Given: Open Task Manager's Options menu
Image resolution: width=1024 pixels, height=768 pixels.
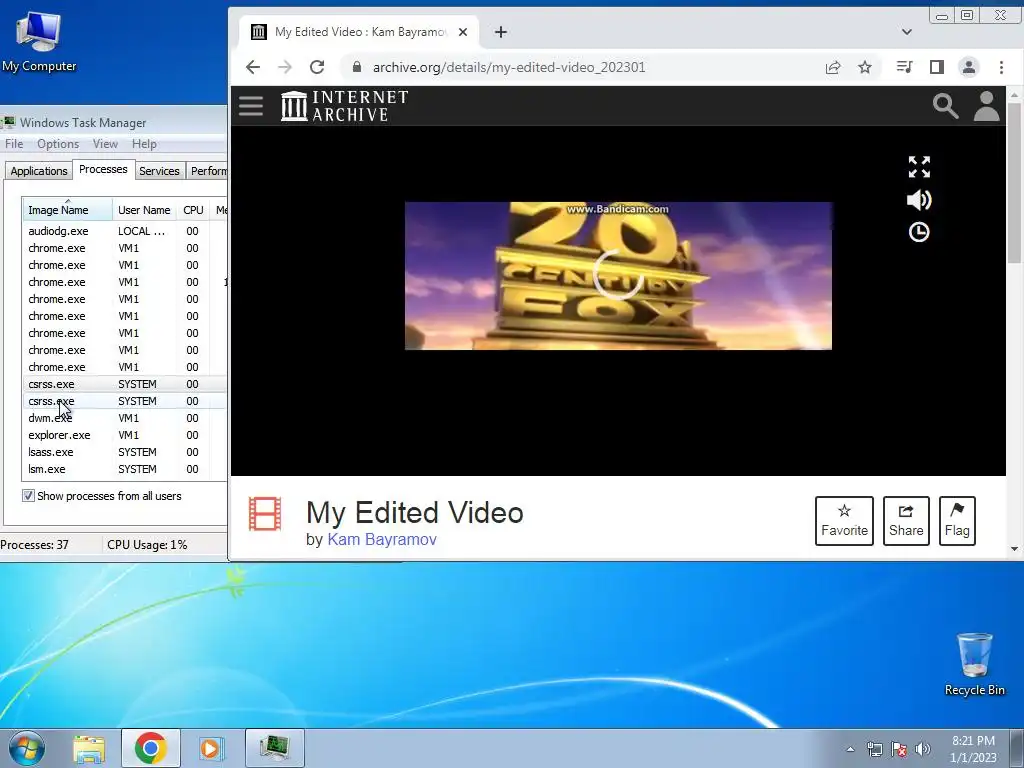Looking at the screenshot, I should coord(57,144).
